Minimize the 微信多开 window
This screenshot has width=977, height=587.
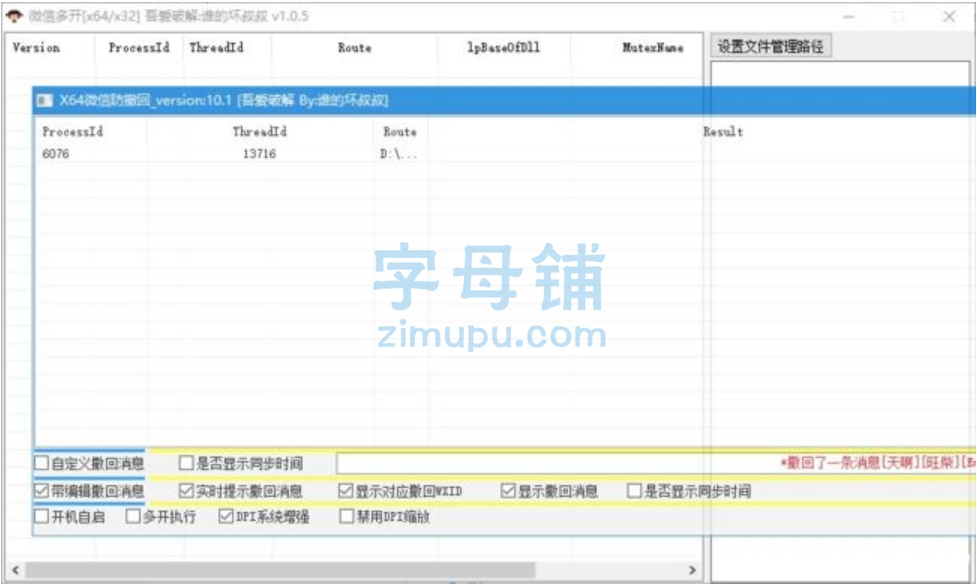[x=849, y=17]
